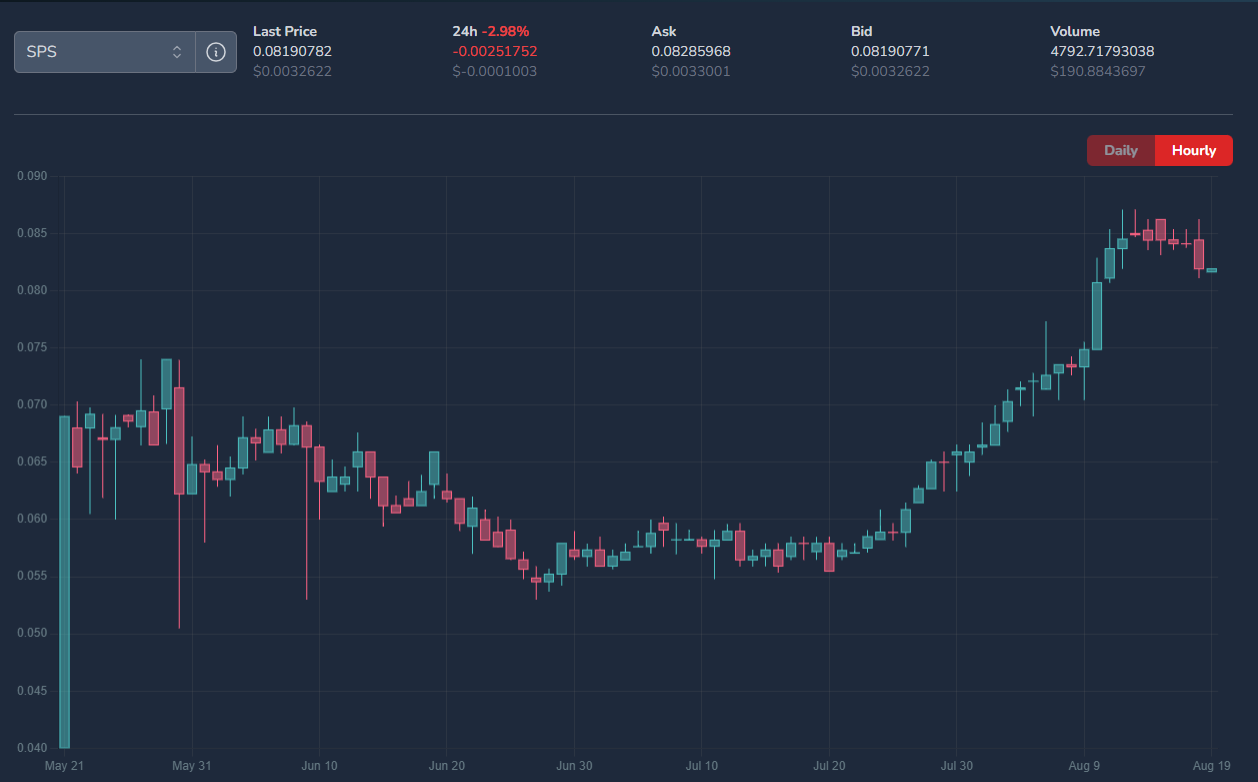This screenshot has width=1258, height=782.
Task: Click the 0.090 price axis label
Action: (x=32, y=176)
